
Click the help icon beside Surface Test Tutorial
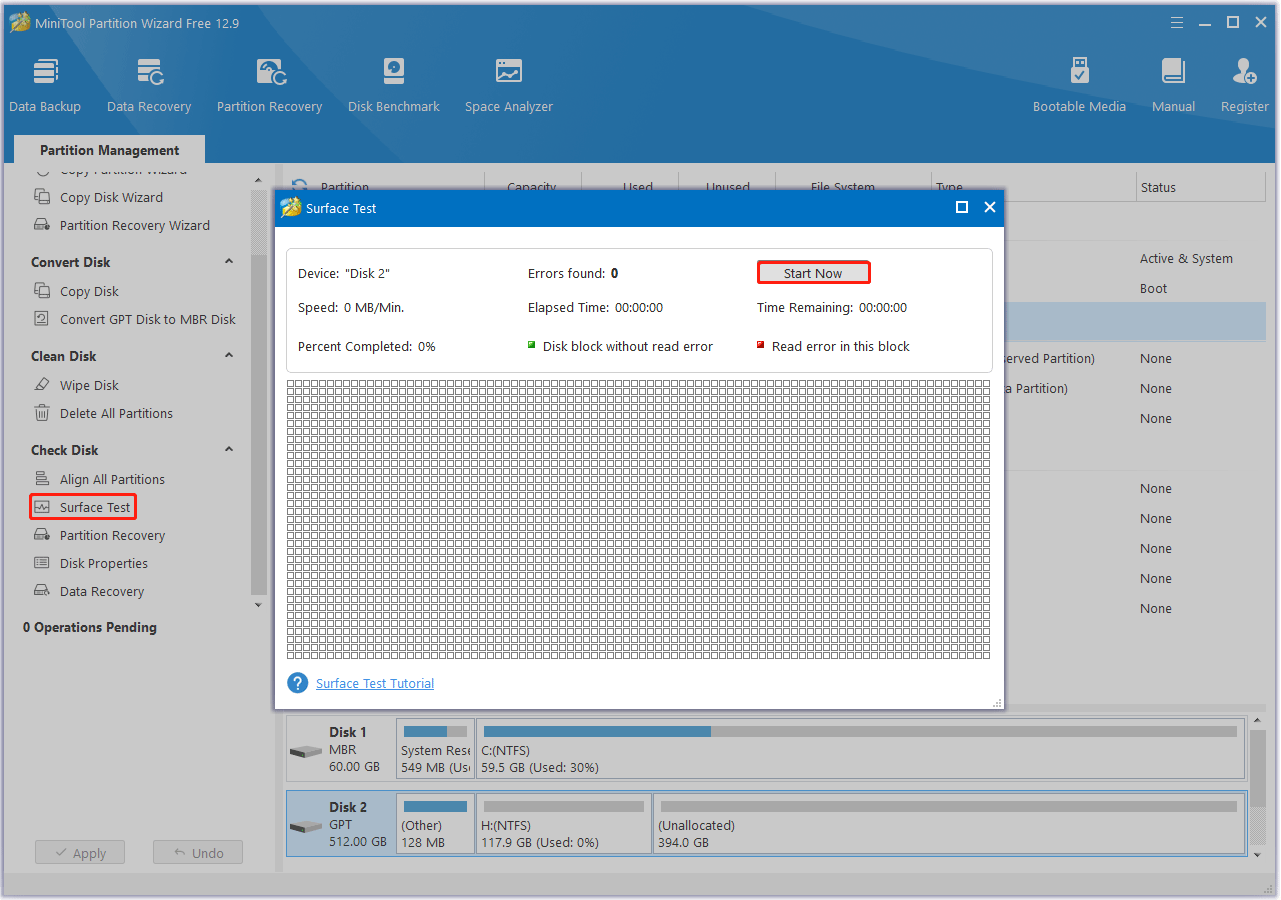pos(297,683)
